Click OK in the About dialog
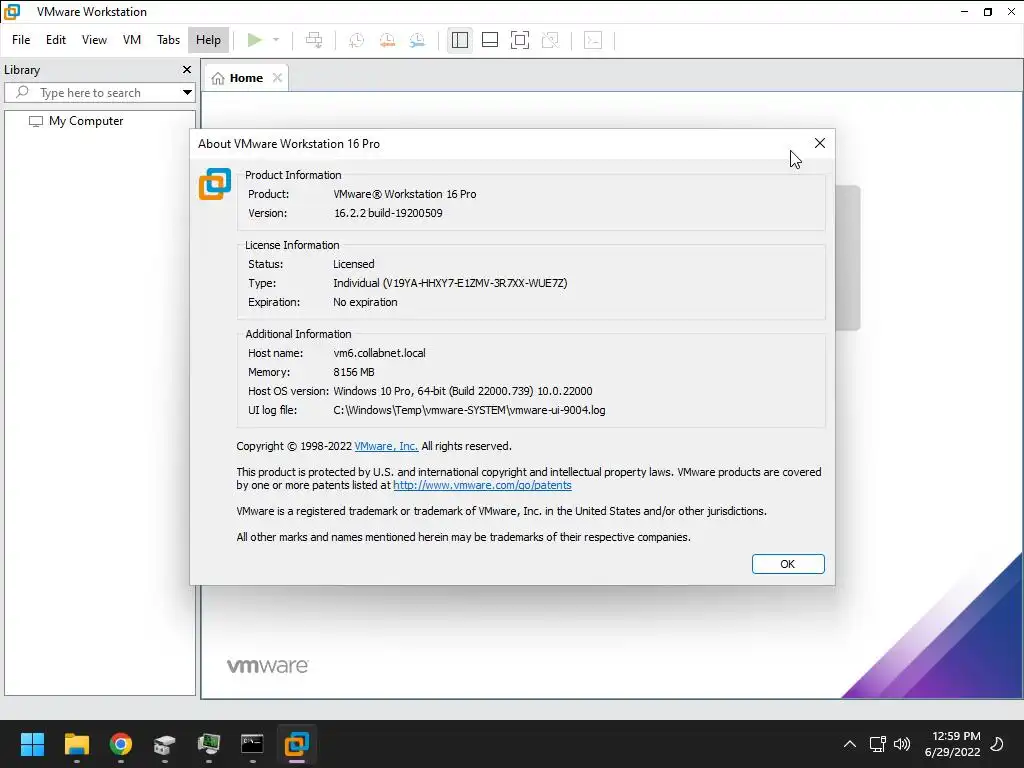The width and height of the screenshot is (1024, 768). [x=788, y=564]
